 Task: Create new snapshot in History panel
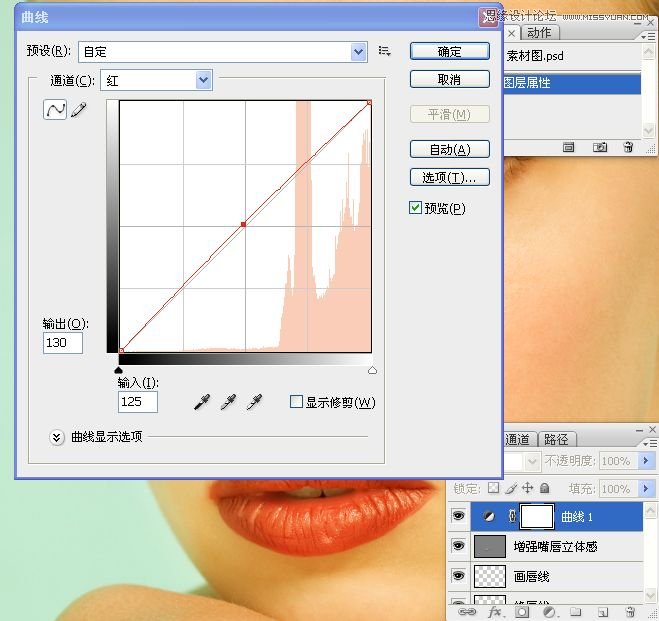[600, 147]
